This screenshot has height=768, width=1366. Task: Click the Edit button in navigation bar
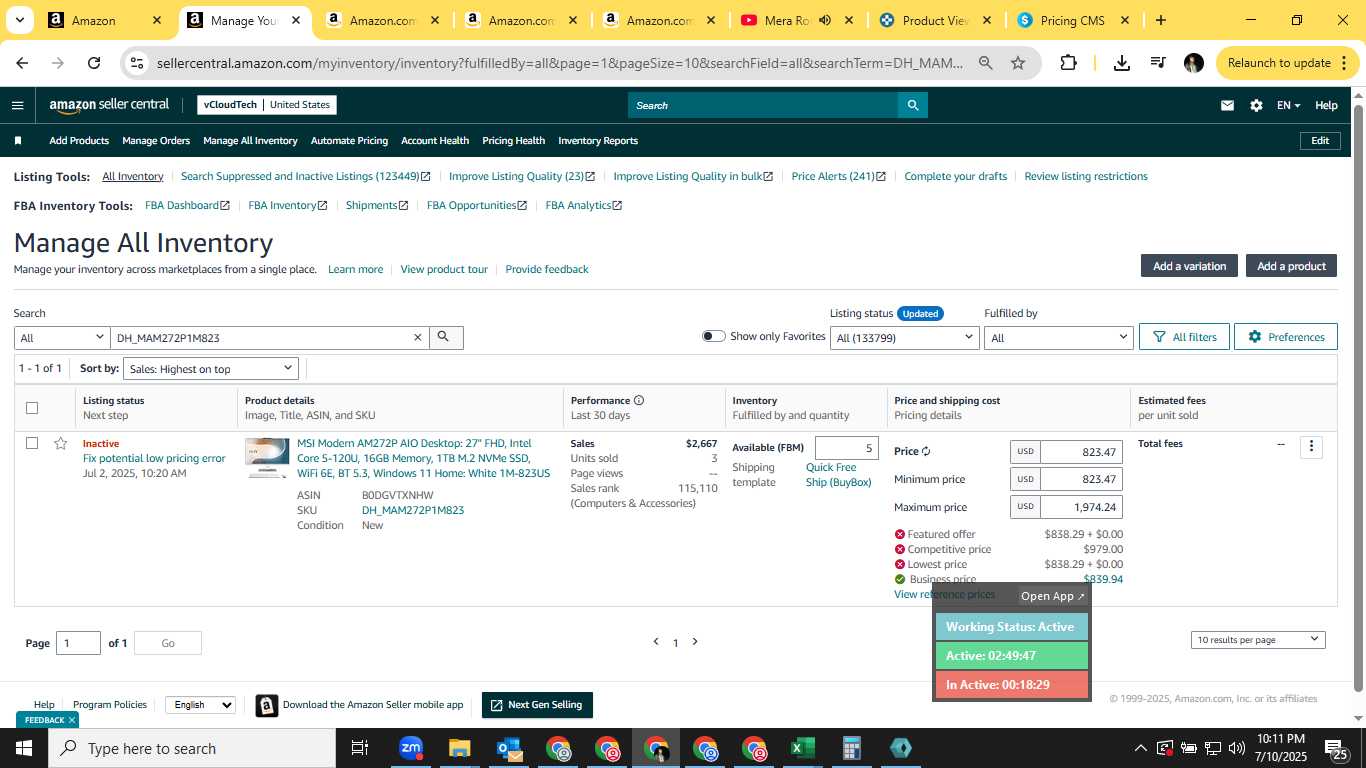point(1320,141)
